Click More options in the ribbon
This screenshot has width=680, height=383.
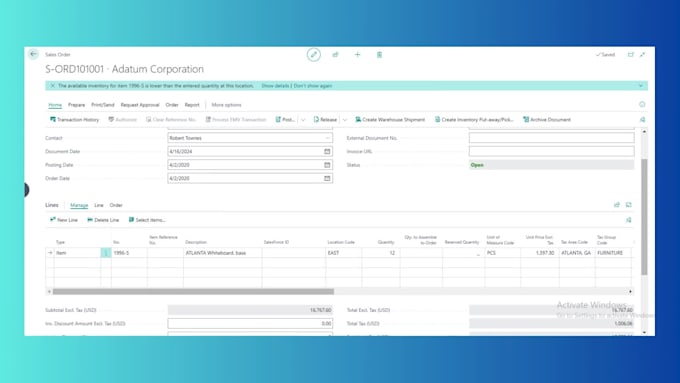click(x=226, y=105)
